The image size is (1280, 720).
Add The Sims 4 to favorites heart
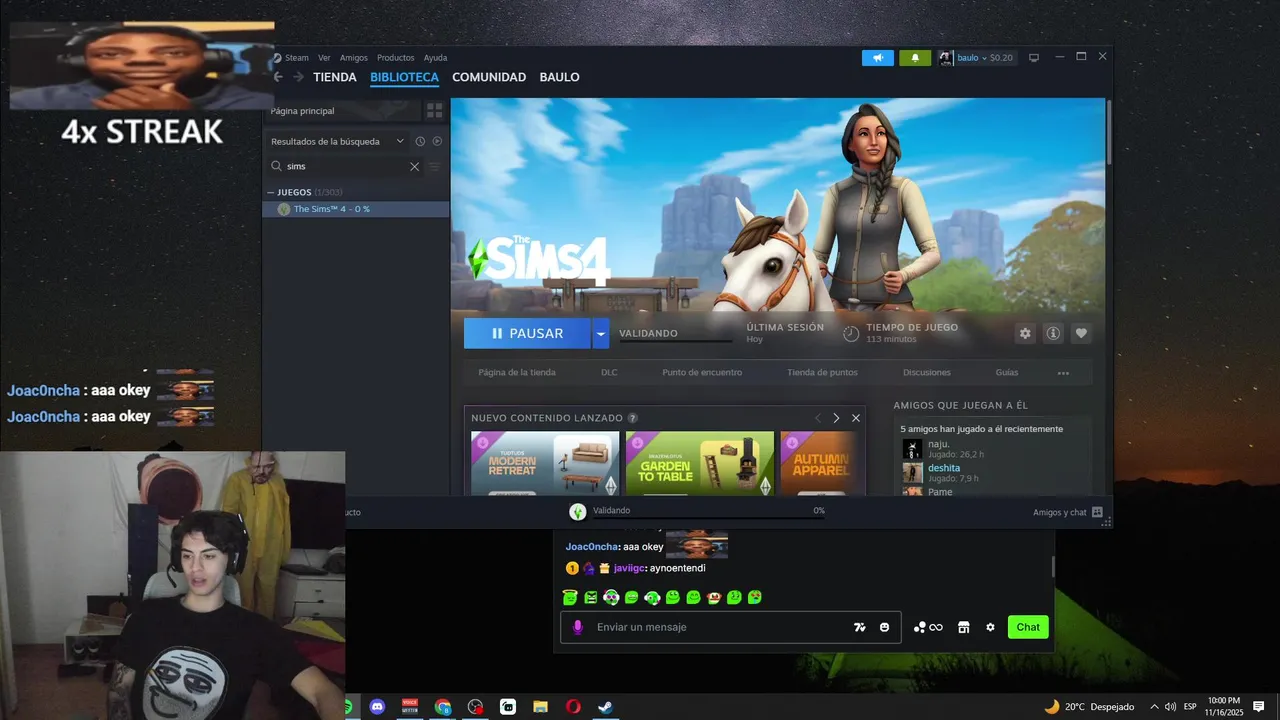[1081, 333]
